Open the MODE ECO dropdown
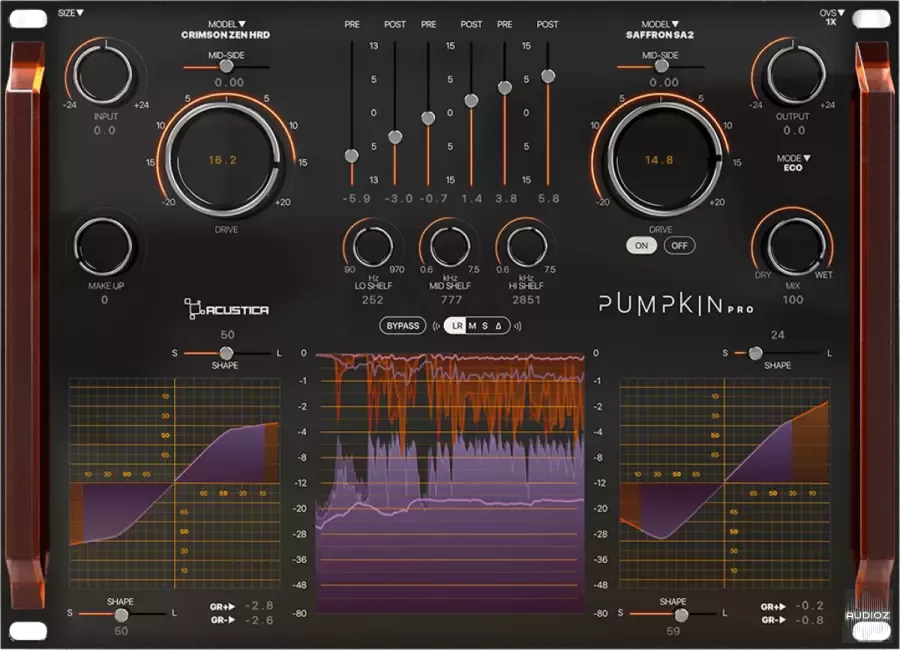The width and height of the screenshot is (900, 650). 793,162
